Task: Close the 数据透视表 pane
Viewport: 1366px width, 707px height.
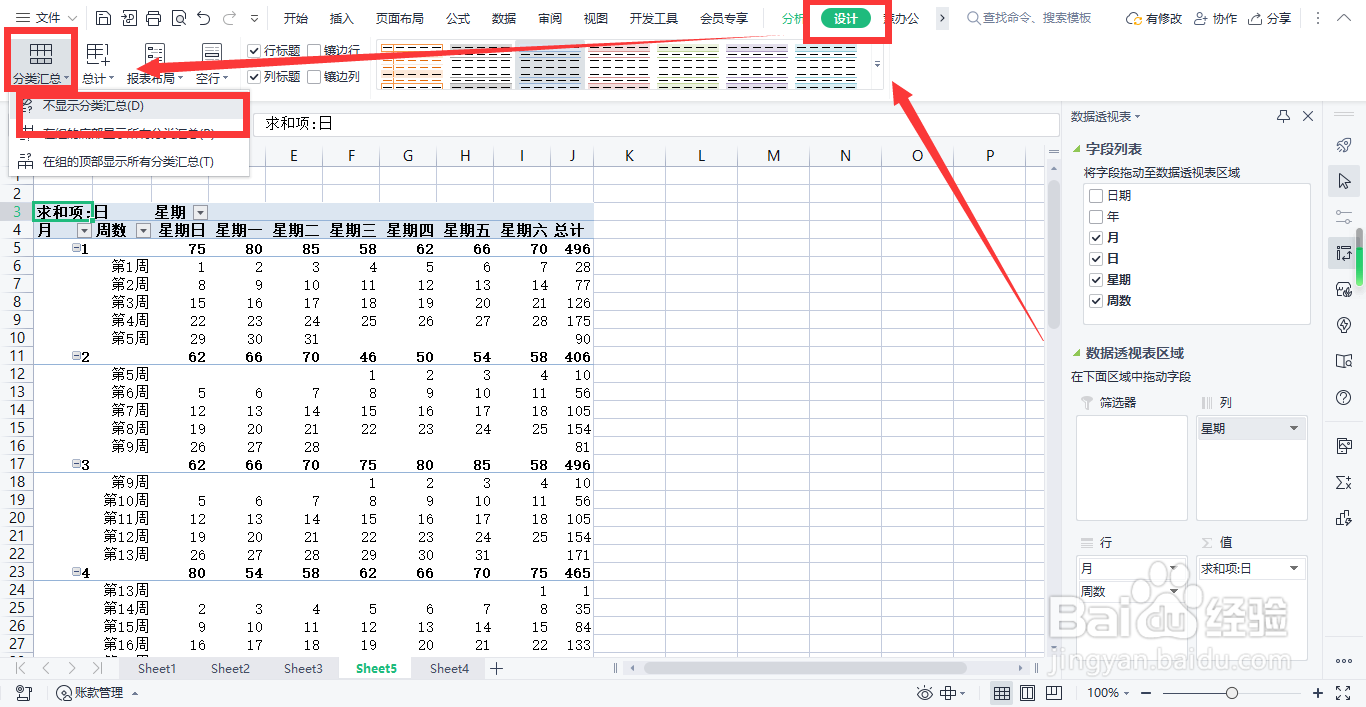Action: pos(1308,117)
